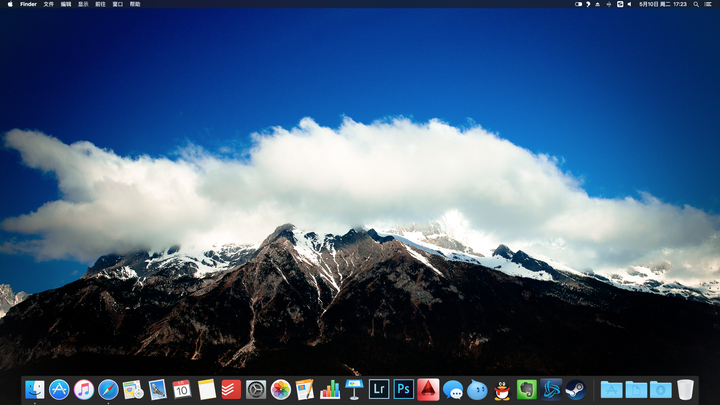Open the Finder menu in menu bar
Screen dimensions: 720x405
pos(28,4)
